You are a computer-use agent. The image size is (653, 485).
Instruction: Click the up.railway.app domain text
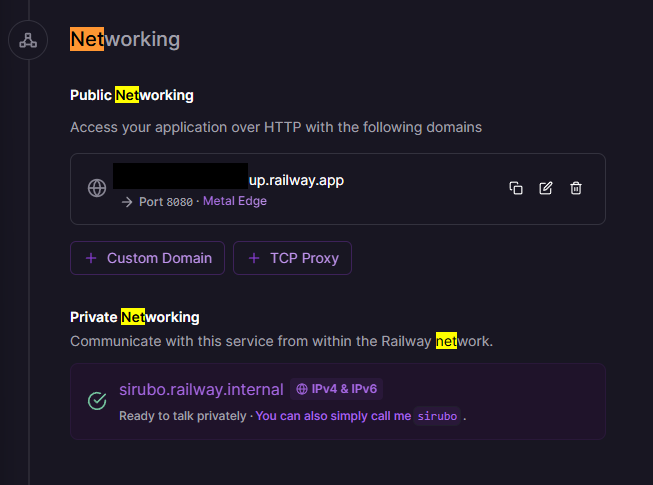[x=296, y=180]
